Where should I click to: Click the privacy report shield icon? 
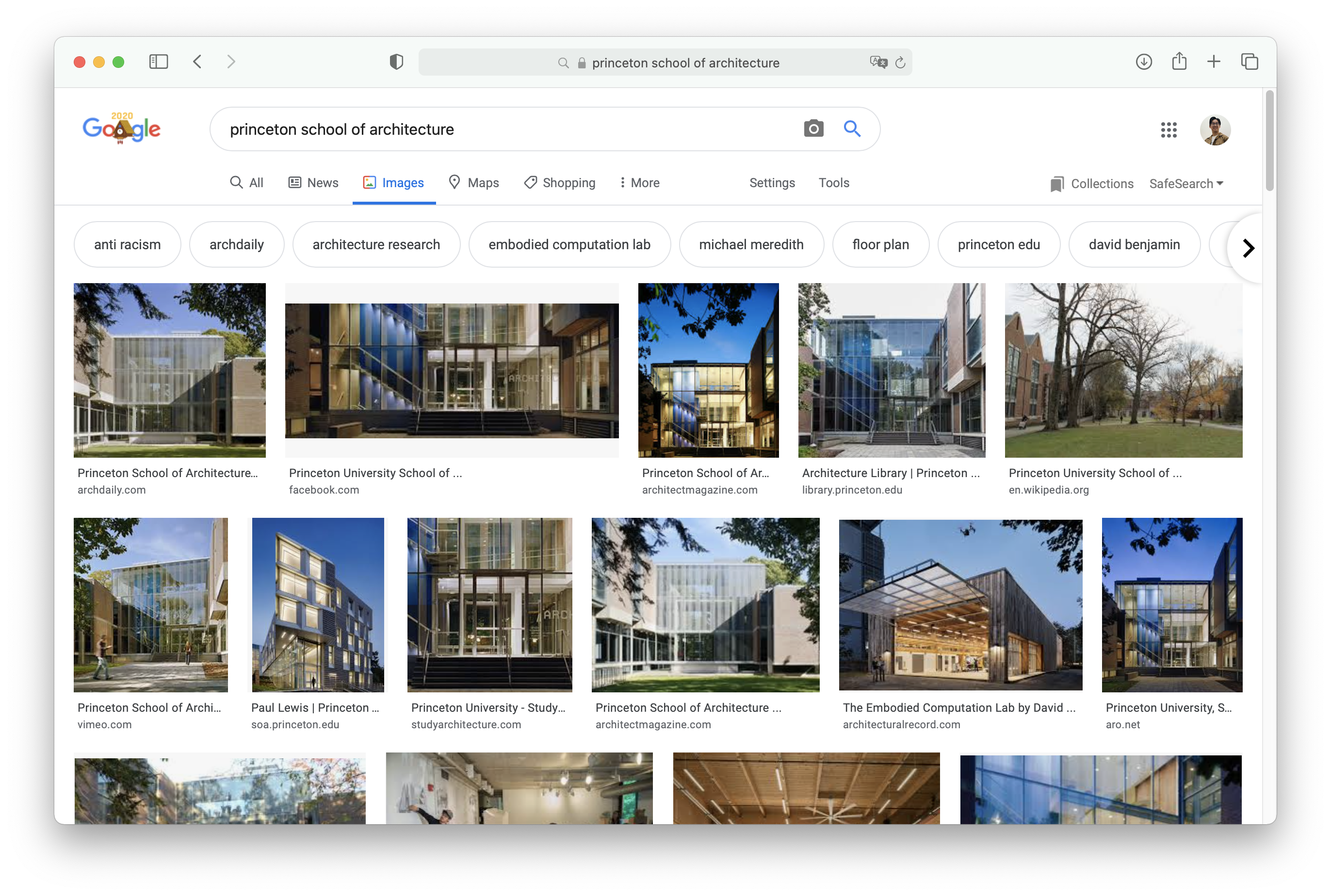[396, 62]
